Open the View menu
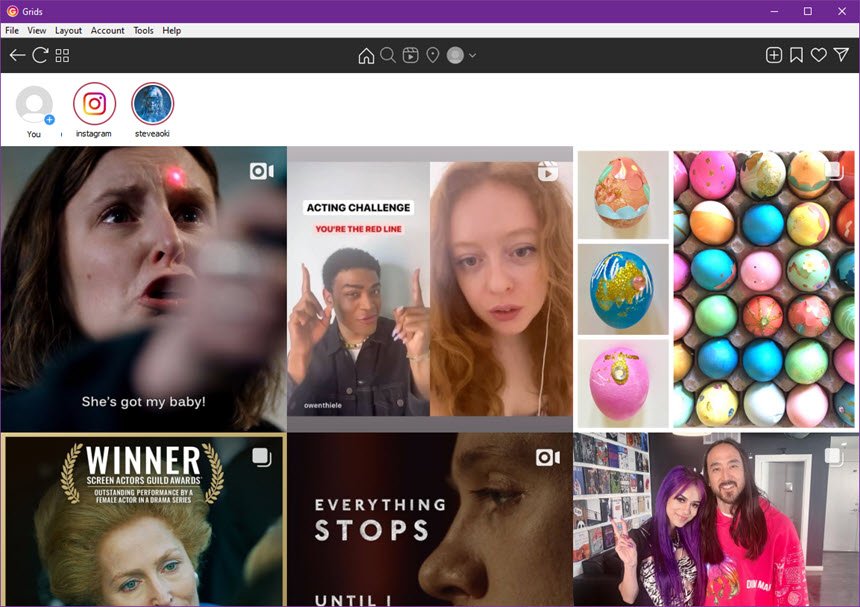 pyautogui.click(x=37, y=31)
